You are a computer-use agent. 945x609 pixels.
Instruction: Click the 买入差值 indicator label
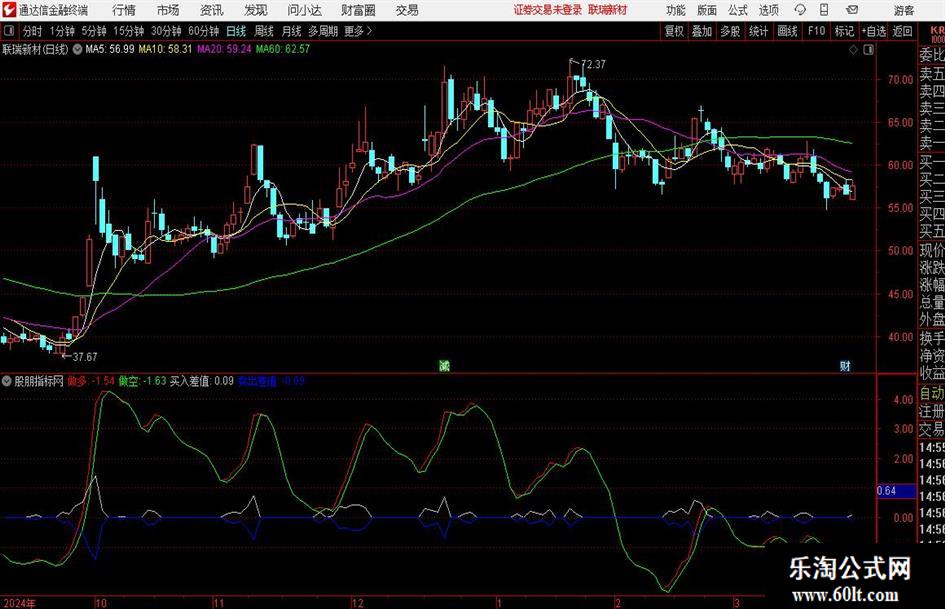click(x=202, y=381)
